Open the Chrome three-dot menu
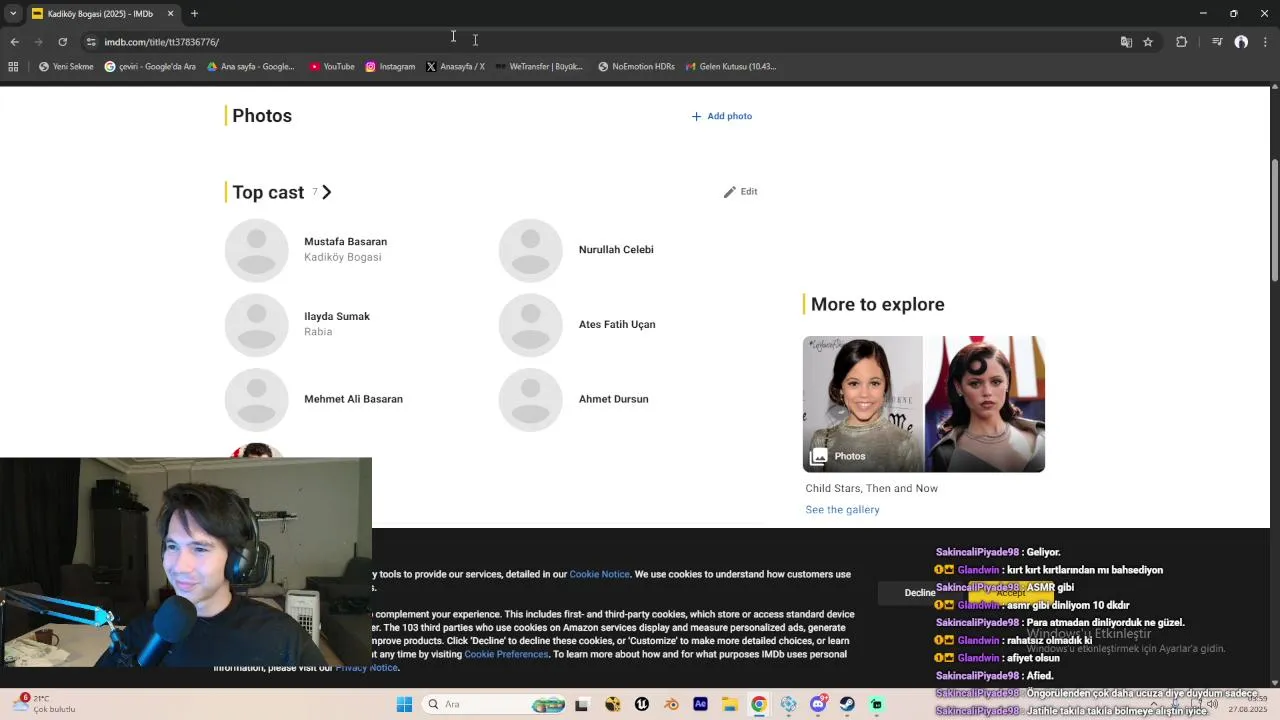 point(1264,42)
